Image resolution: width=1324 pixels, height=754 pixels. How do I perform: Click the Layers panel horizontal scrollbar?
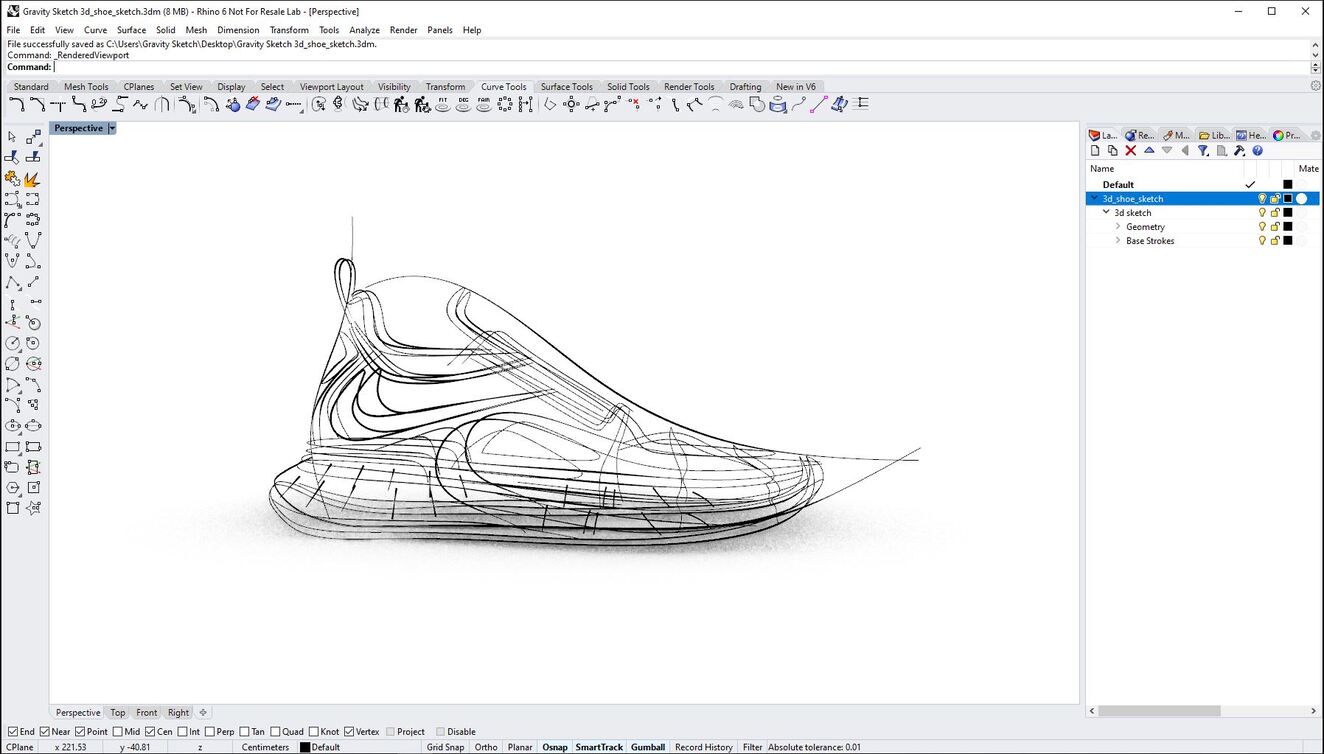(1159, 711)
